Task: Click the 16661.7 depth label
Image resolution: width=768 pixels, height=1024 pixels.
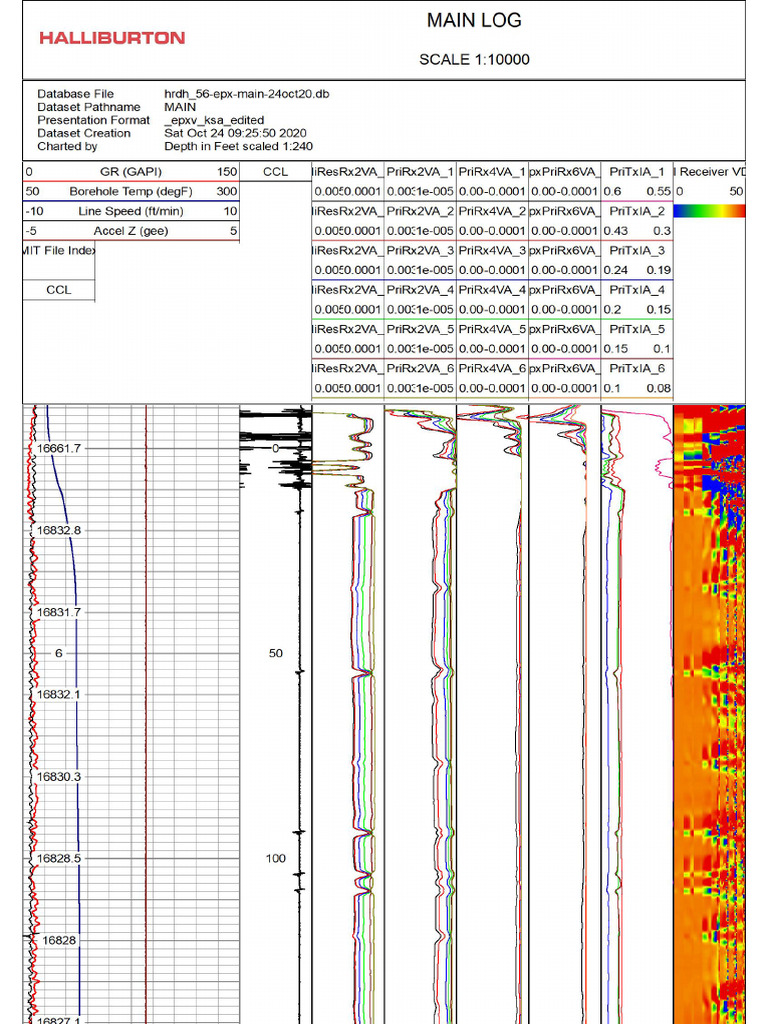Action: point(59,448)
